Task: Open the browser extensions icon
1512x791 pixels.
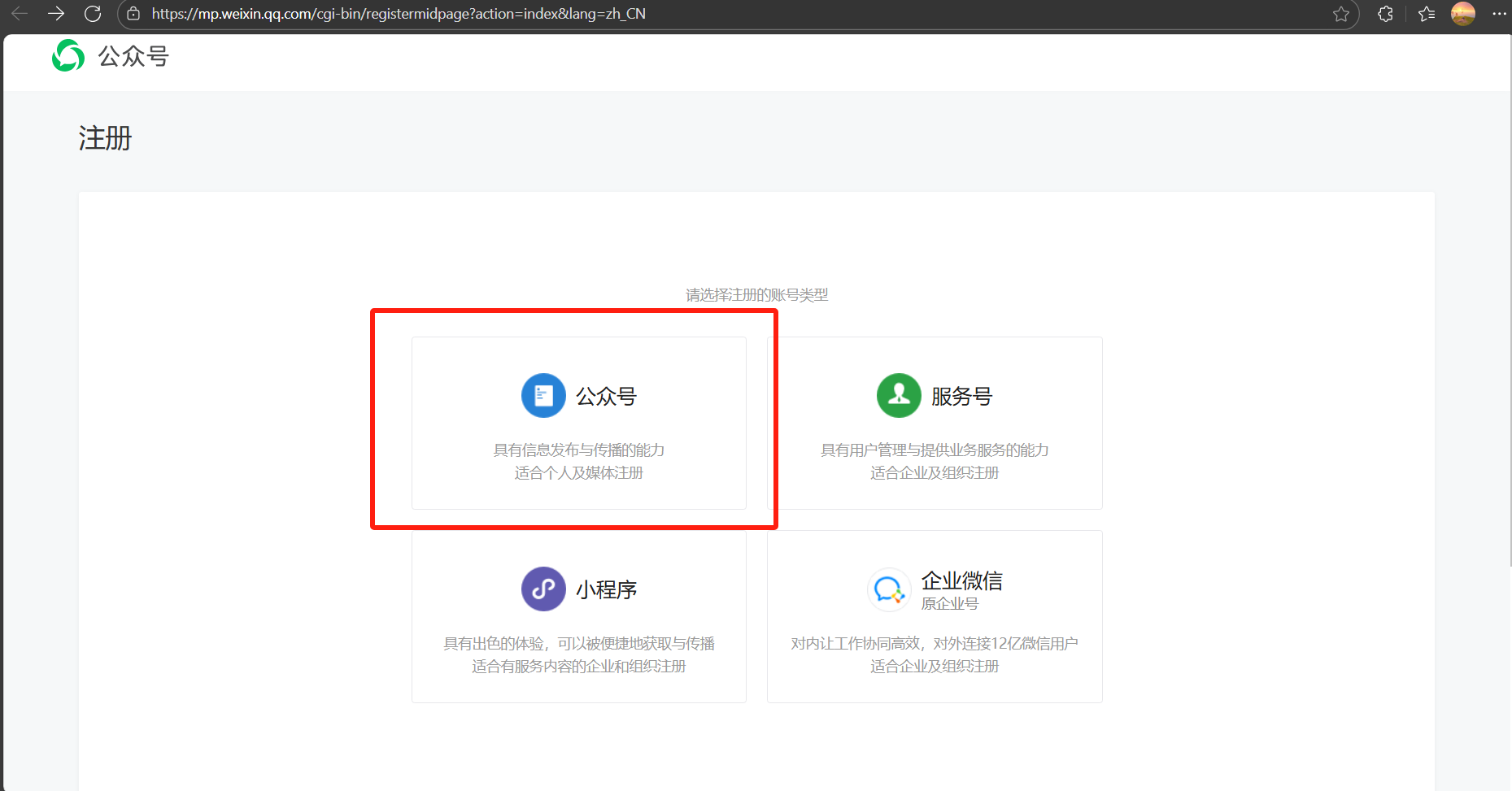Action: tap(1386, 14)
